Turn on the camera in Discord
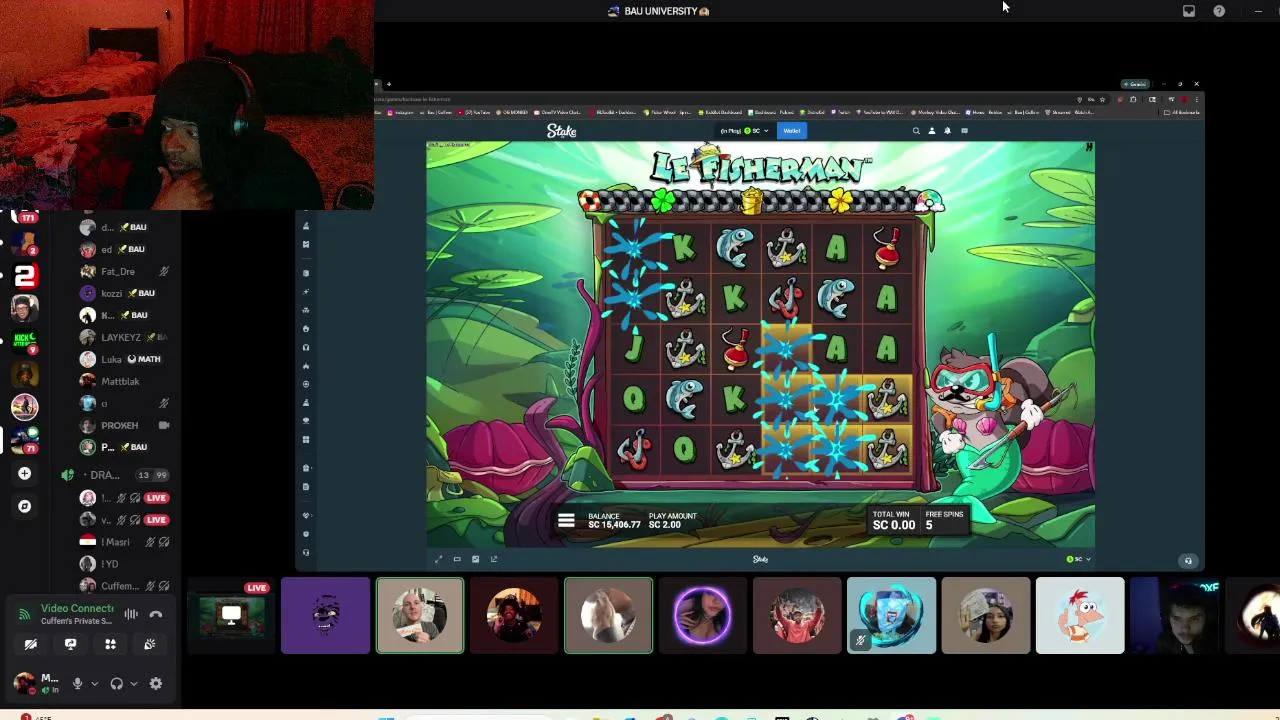Viewport: 1280px width, 720px height. click(x=31, y=645)
